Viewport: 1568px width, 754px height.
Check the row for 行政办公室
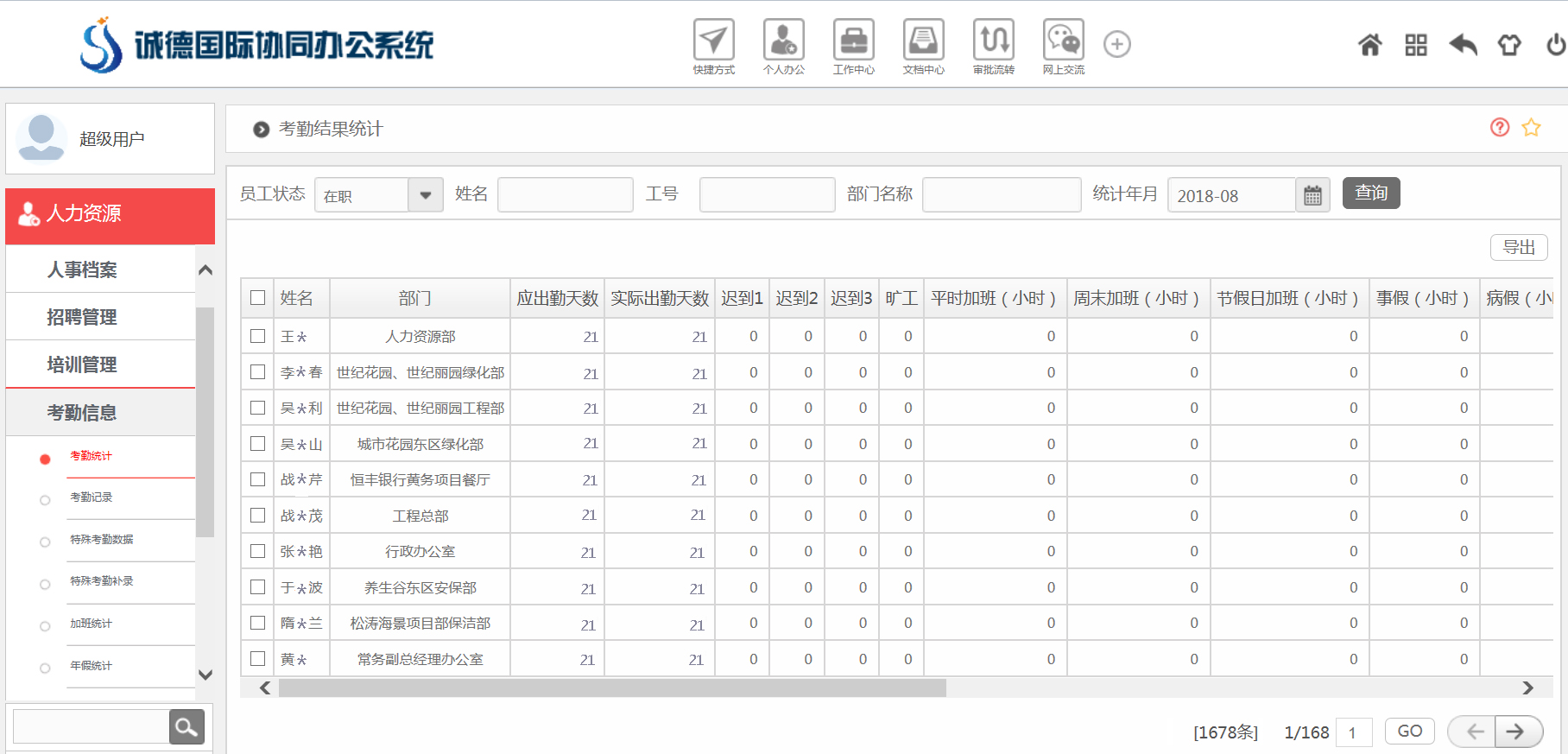coord(257,551)
